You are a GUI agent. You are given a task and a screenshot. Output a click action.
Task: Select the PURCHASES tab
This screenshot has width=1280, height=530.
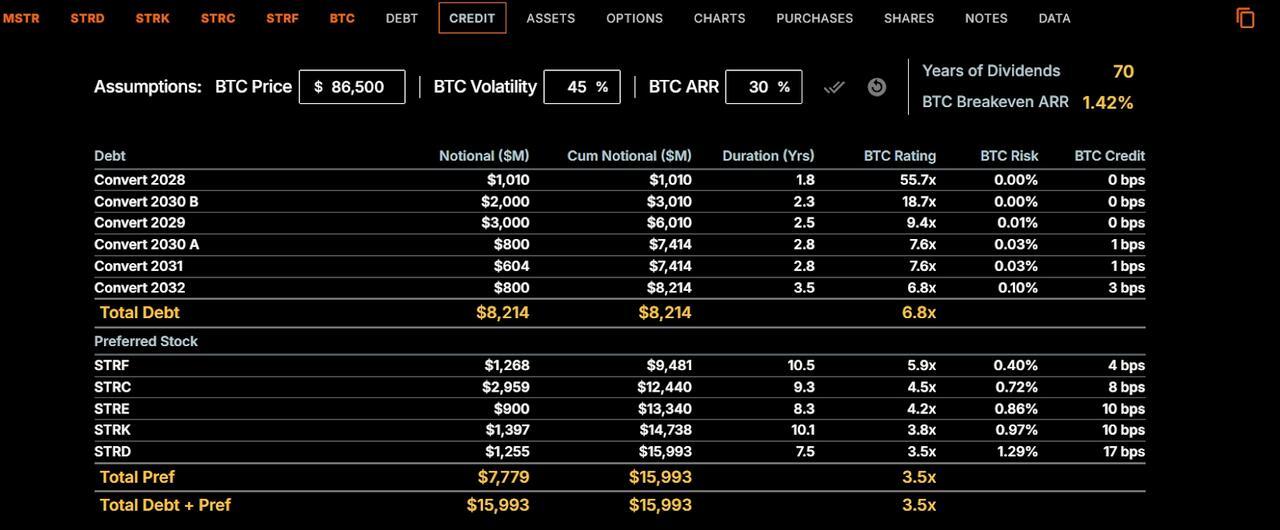[814, 18]
